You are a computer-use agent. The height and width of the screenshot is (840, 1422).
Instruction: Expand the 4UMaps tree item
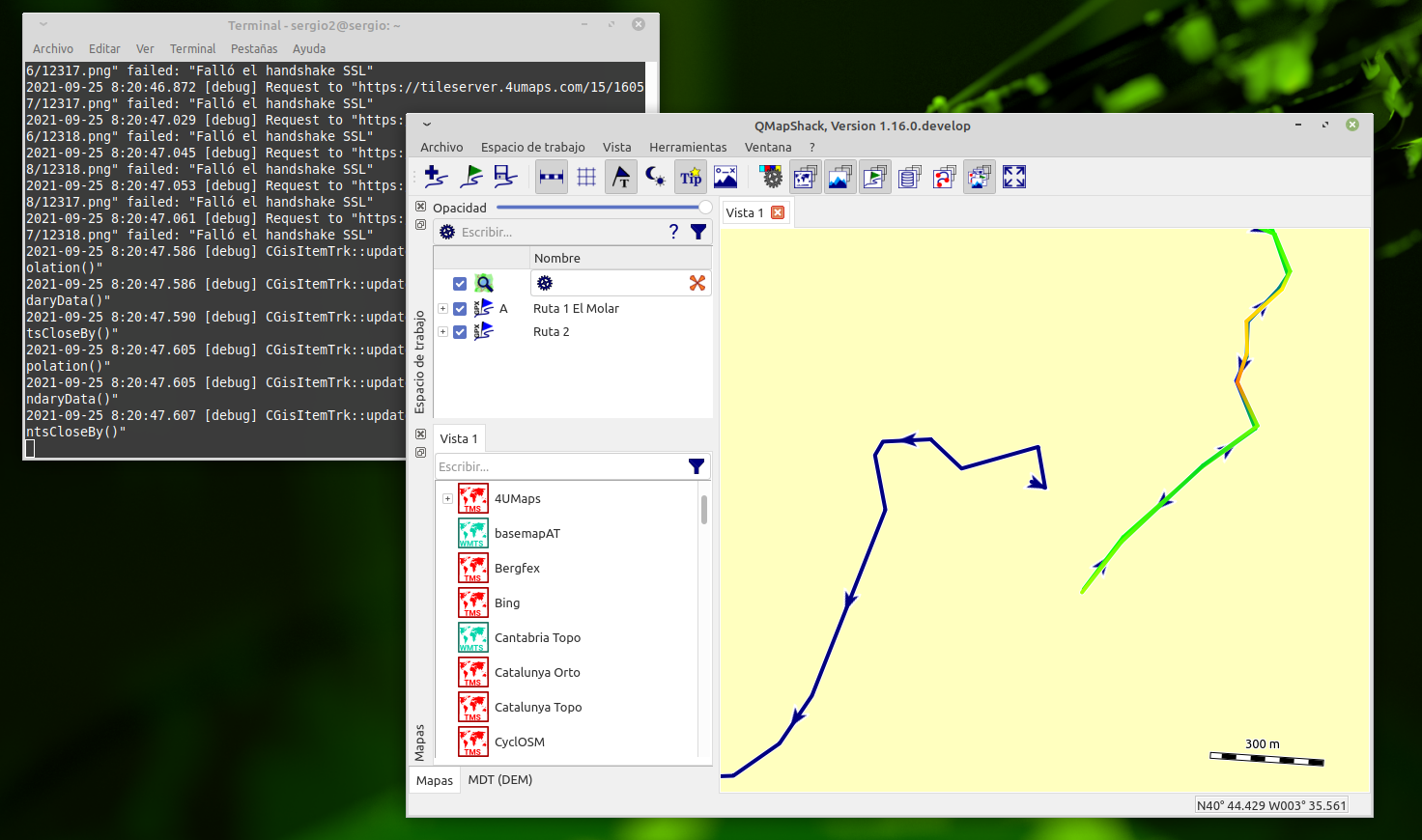point(446,498)
